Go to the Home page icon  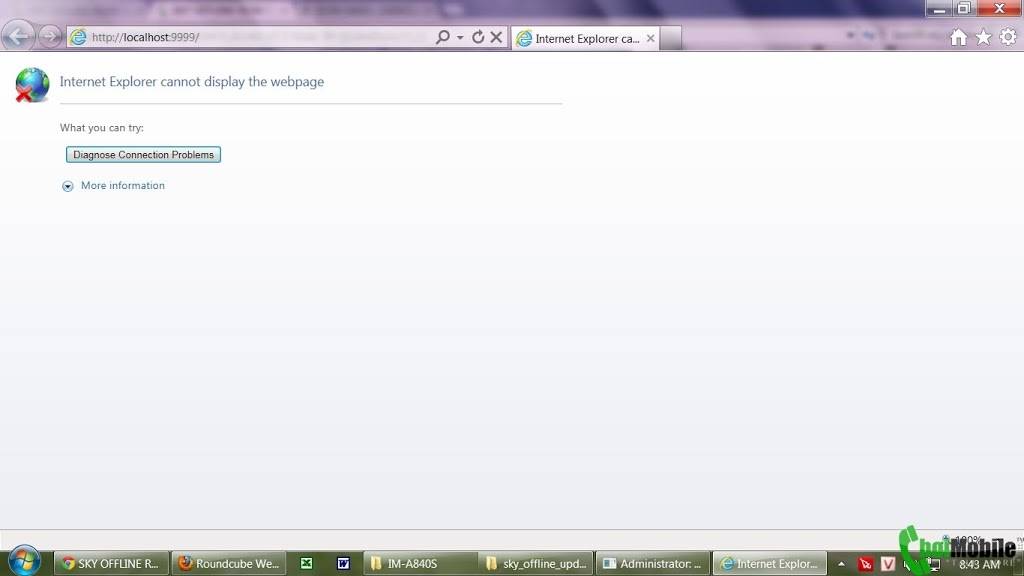click(958, 37)
